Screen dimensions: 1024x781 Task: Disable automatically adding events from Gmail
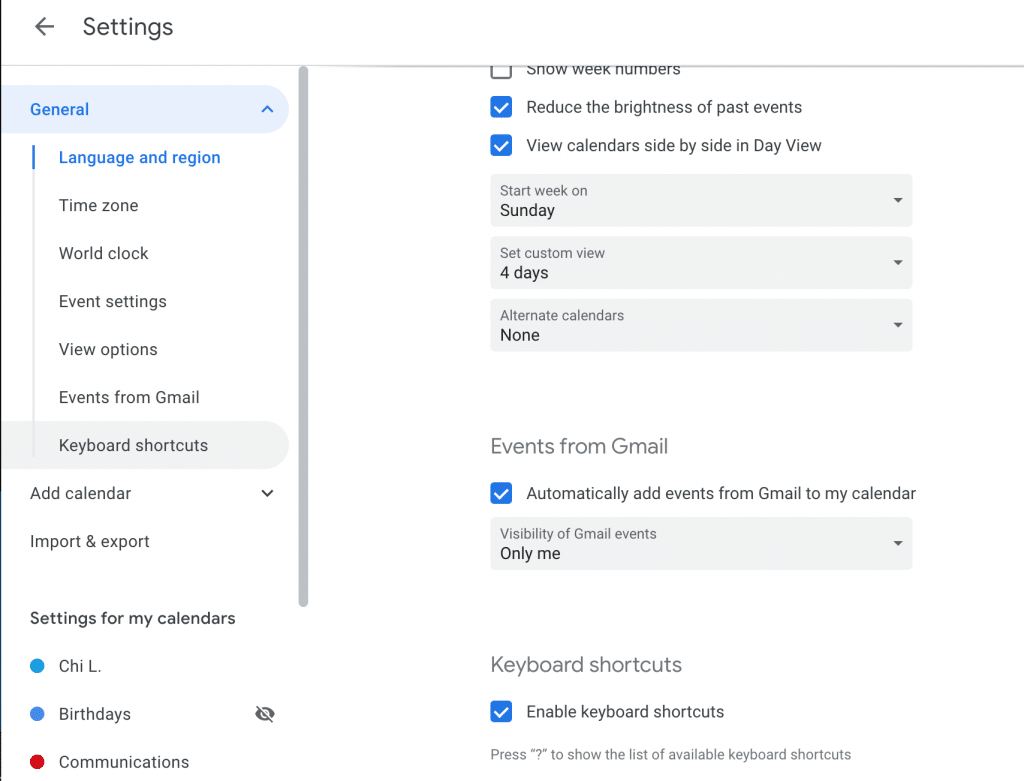501,493
